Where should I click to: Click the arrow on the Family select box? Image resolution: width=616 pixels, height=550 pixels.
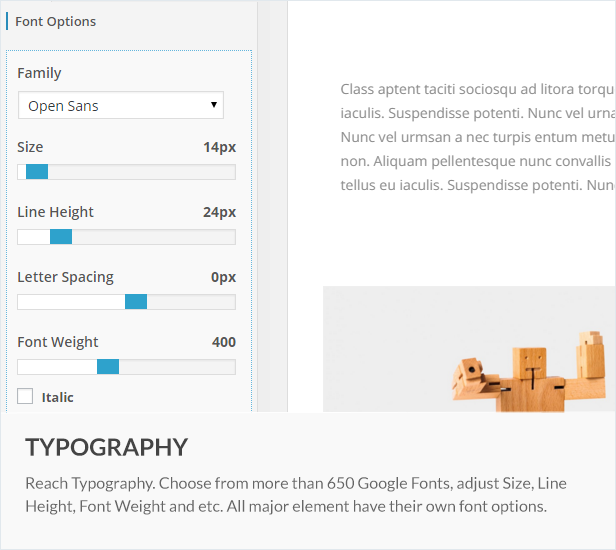tap(214, 105)
